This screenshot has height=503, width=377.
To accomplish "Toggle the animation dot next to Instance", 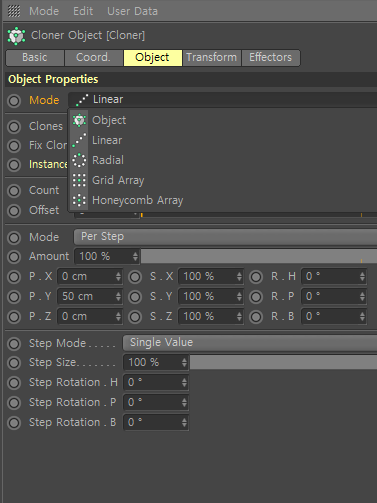I will click(14, 165).
